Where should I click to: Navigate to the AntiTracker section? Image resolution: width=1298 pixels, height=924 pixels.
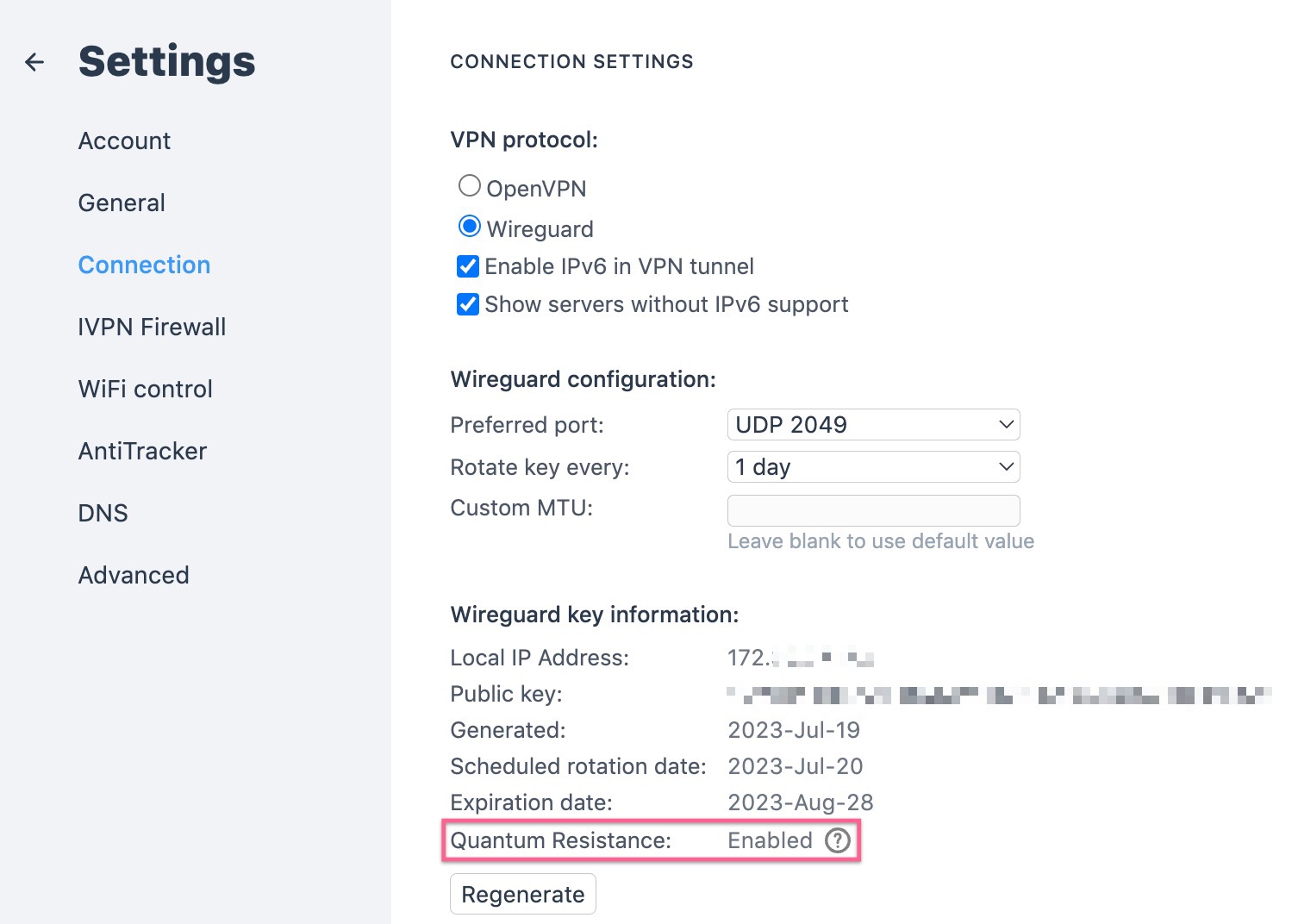pyautogui.click(x=142, y=451)
